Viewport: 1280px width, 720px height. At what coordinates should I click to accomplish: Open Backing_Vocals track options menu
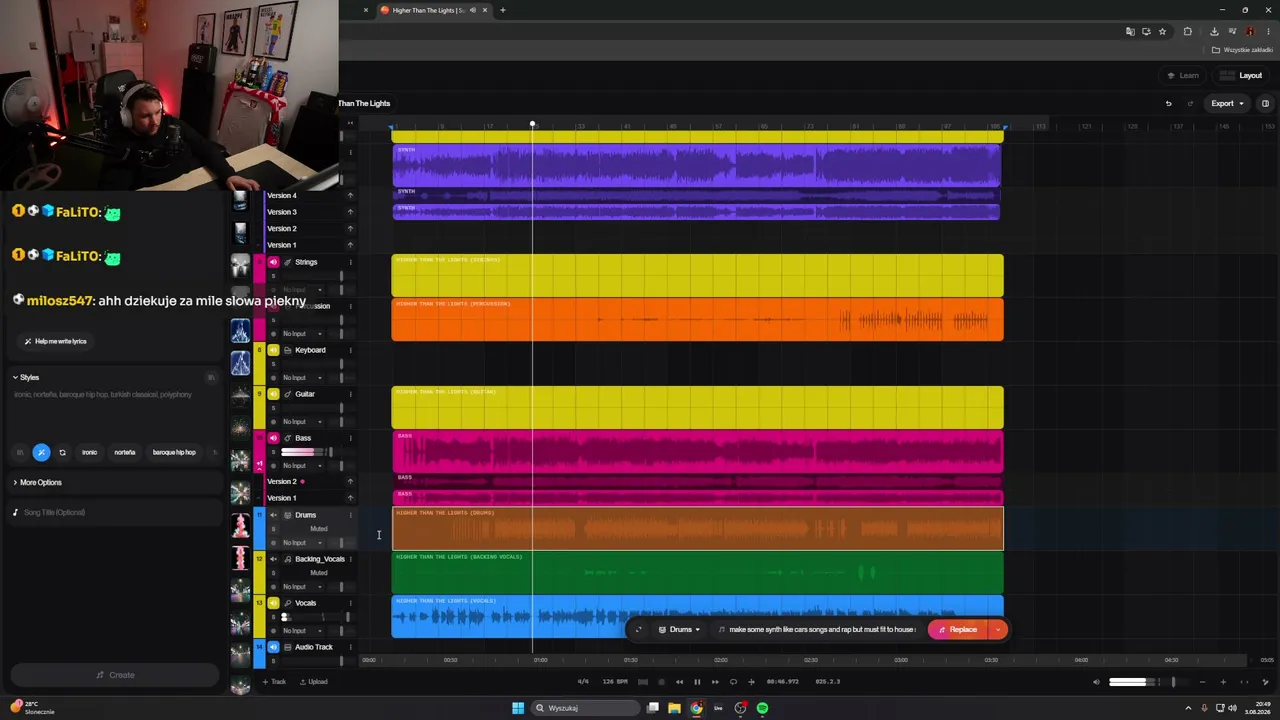pos(350,559)
